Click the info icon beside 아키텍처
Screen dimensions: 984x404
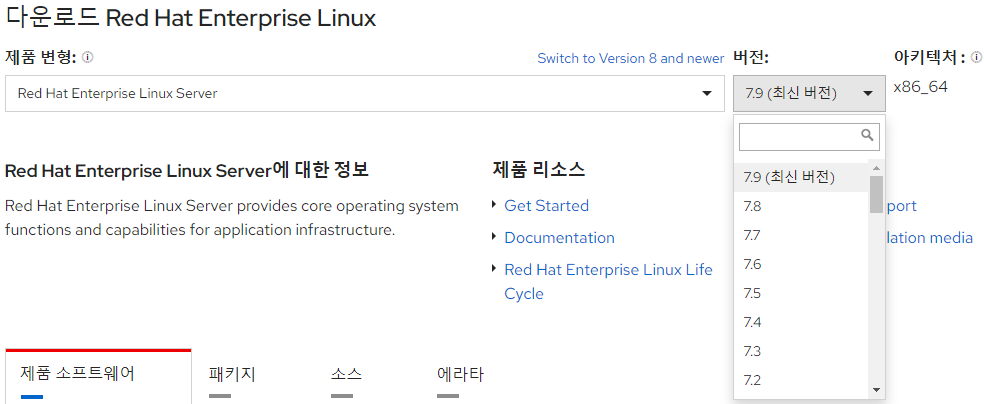tap(976, 58)
